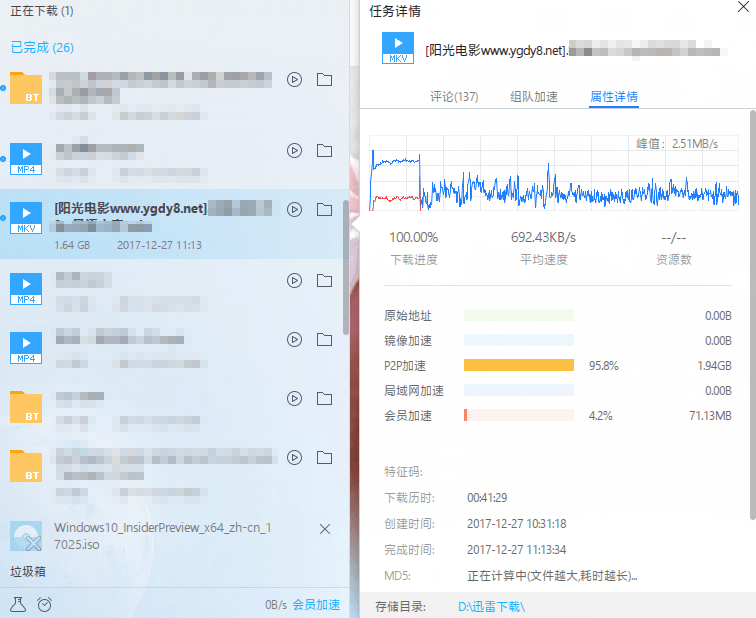Open the 组队加速 tab
This screenshot has width=756, height=618.
(534, 97)
